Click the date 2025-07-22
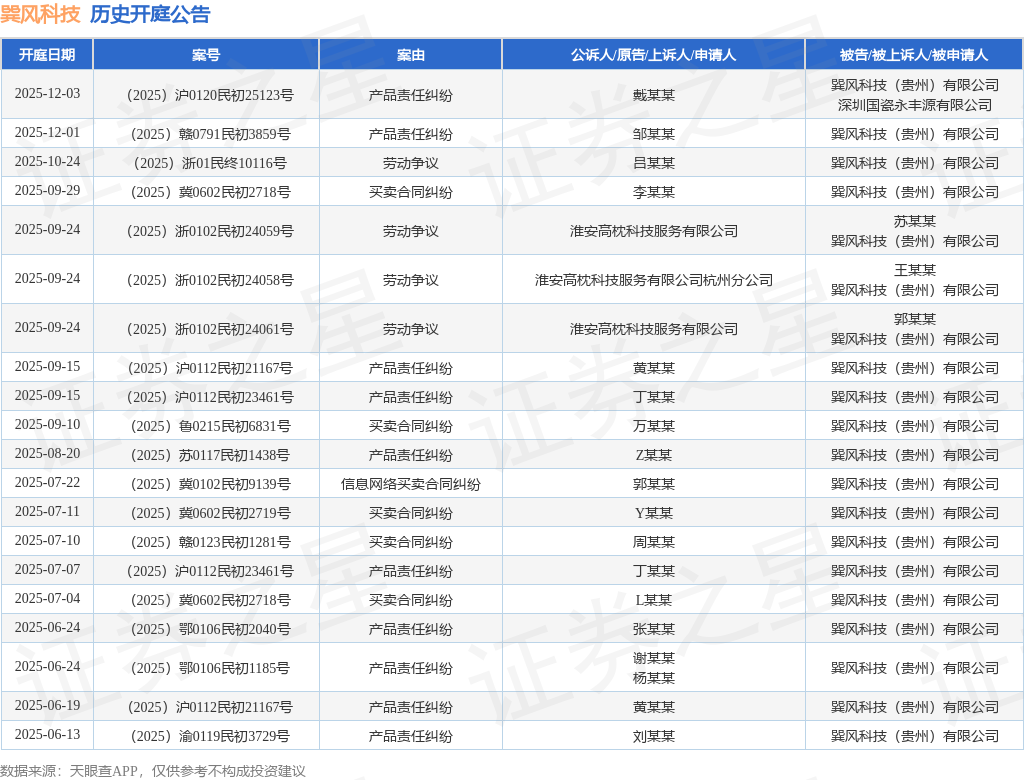The height and width of the screenshot is (780, 1024). point(47,483)
